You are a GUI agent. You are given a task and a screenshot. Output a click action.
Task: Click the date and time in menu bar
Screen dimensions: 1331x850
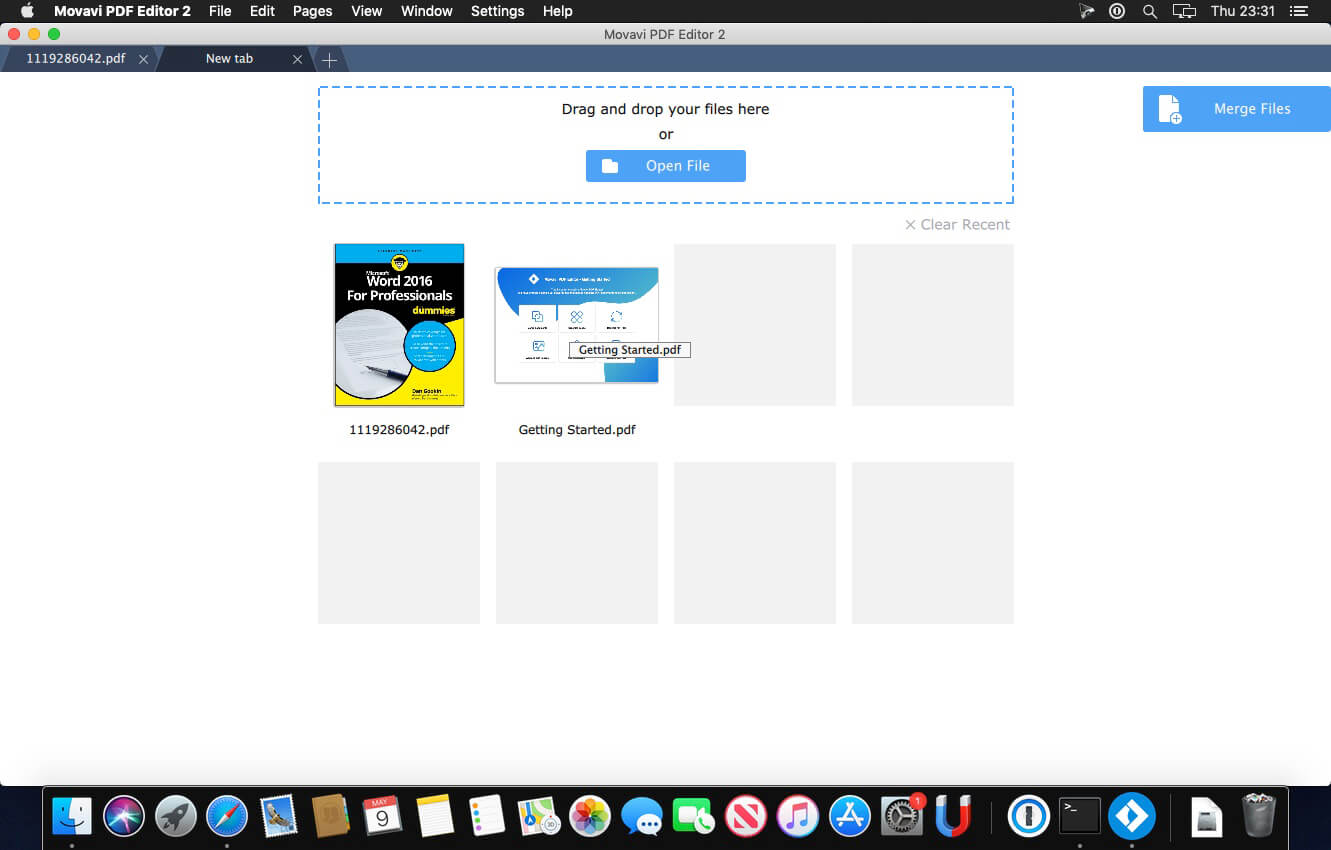pos(1243,11)
